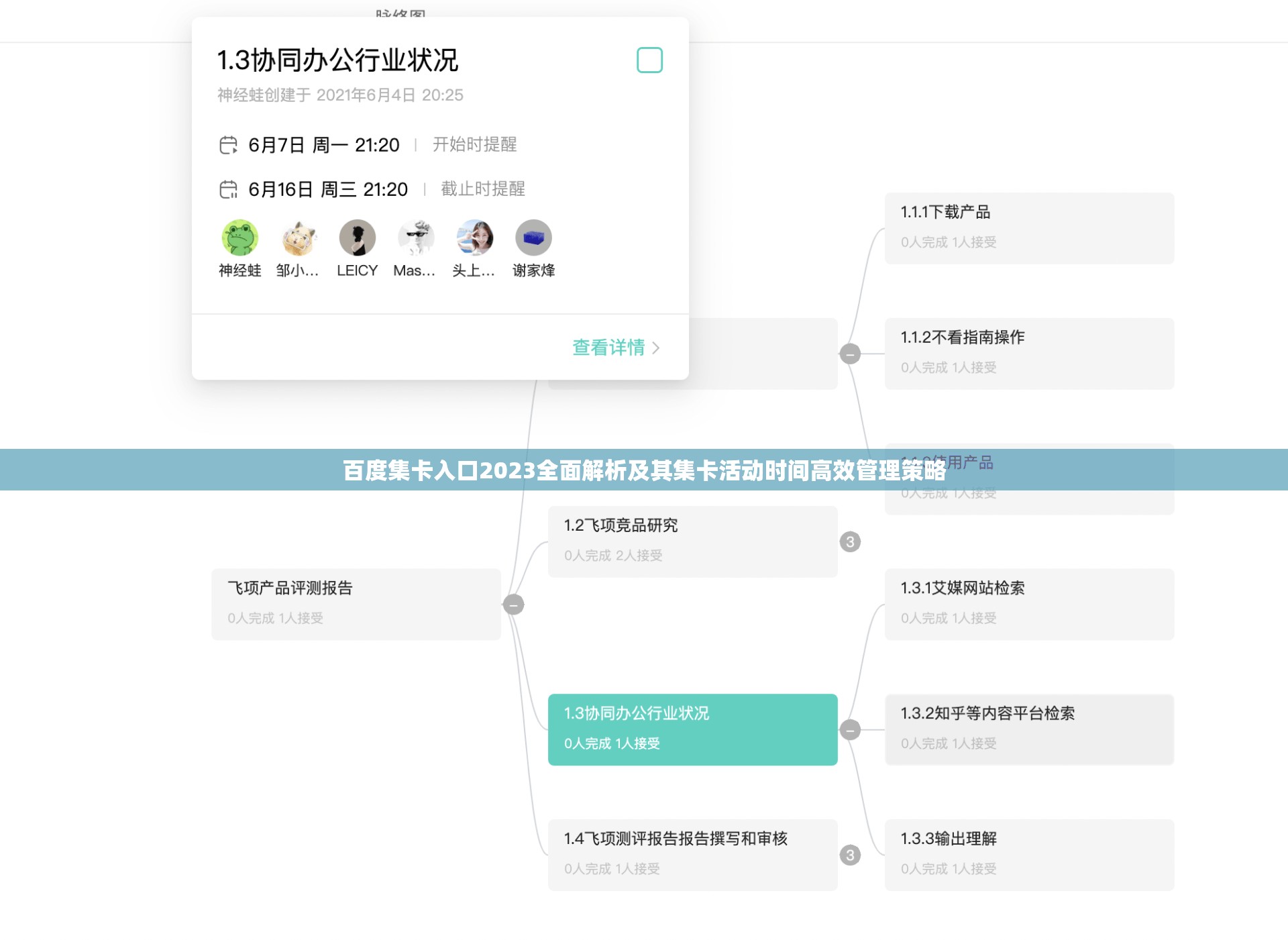Click 0人完成 1人接受 under 1.3.3输出理解

949,869
